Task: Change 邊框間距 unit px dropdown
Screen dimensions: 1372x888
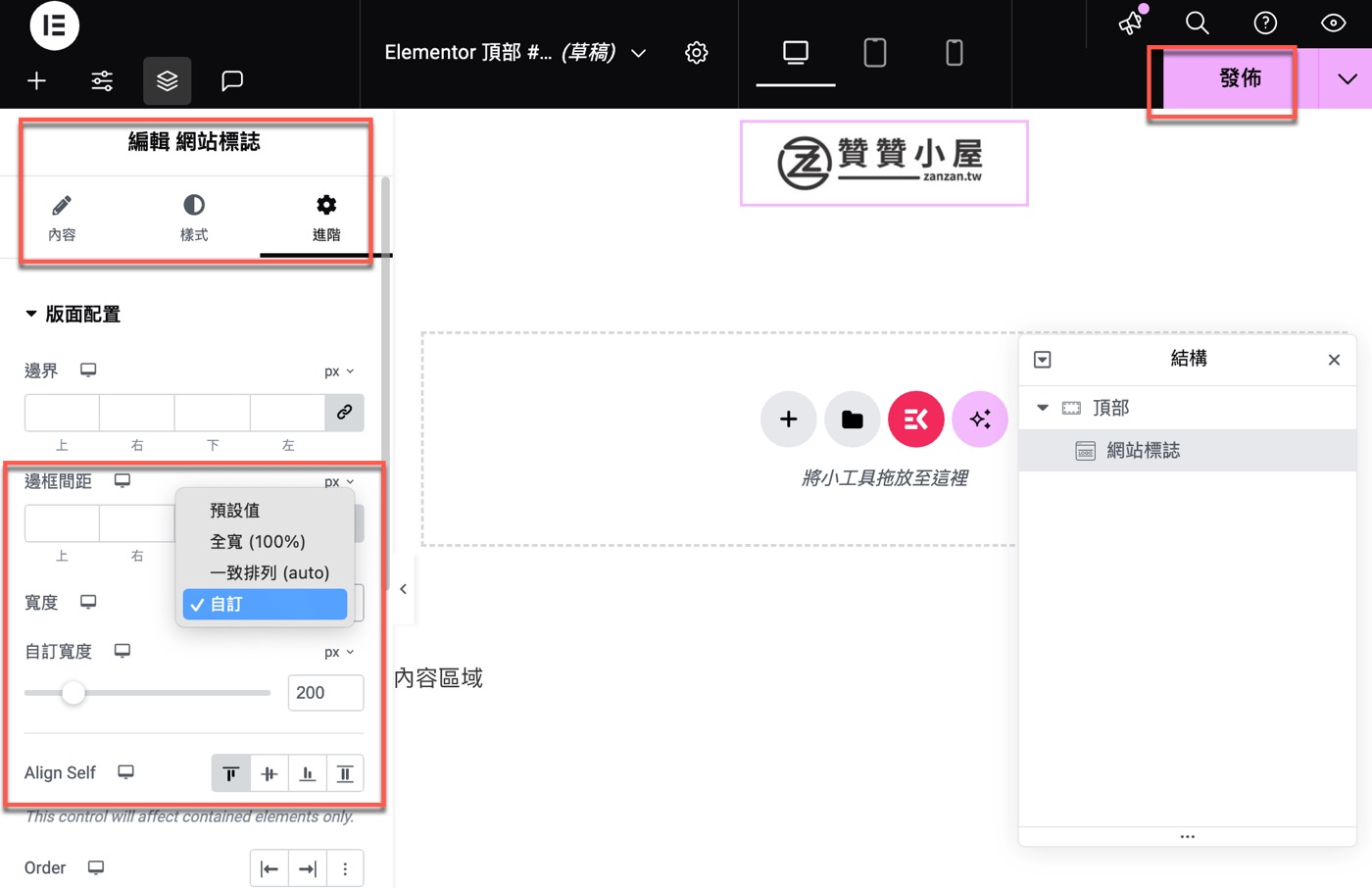Action: click(339, 482)
